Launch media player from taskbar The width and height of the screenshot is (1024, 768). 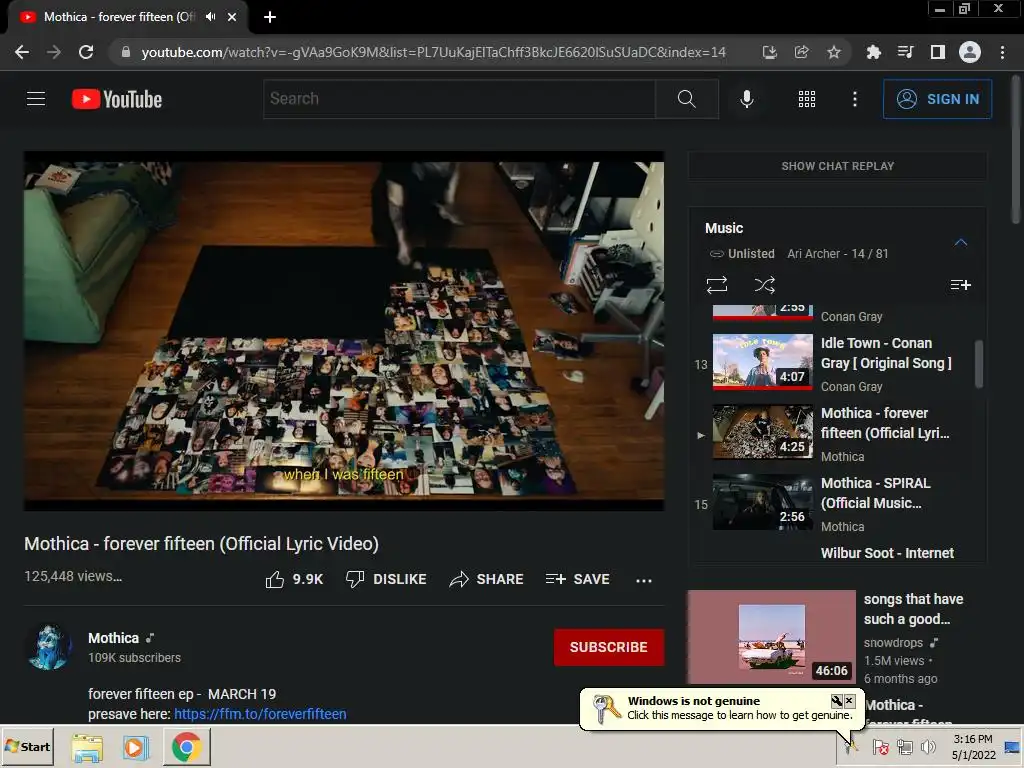136,748
